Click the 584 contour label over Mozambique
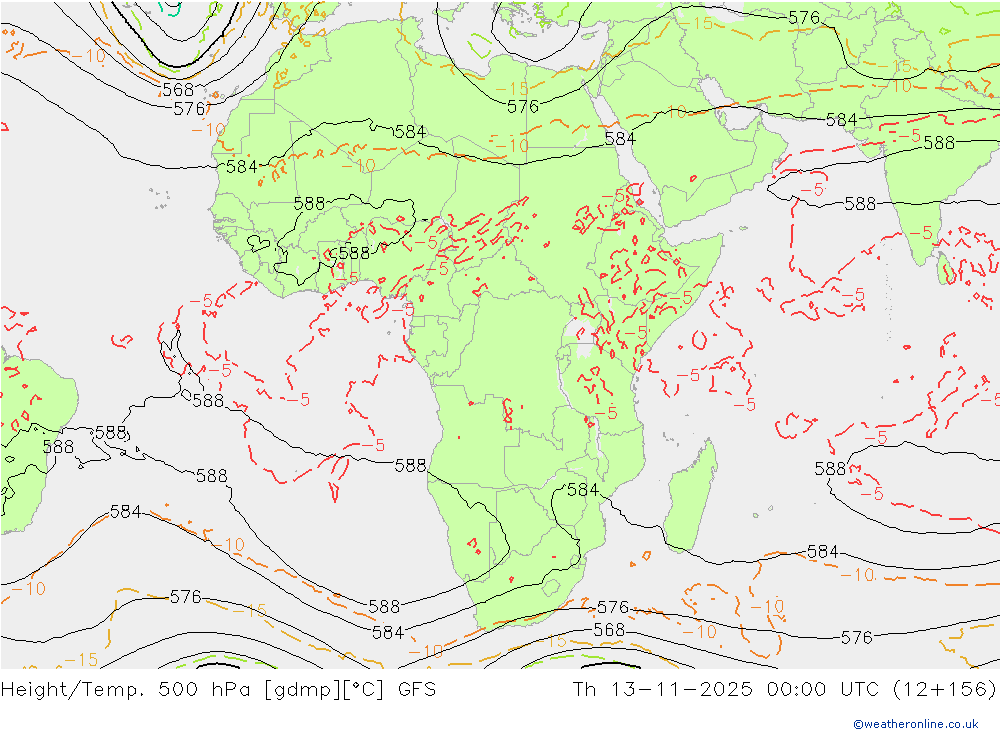Image resolution: width=1000 pixels, height=733 pixels. [x=583, y=489]
